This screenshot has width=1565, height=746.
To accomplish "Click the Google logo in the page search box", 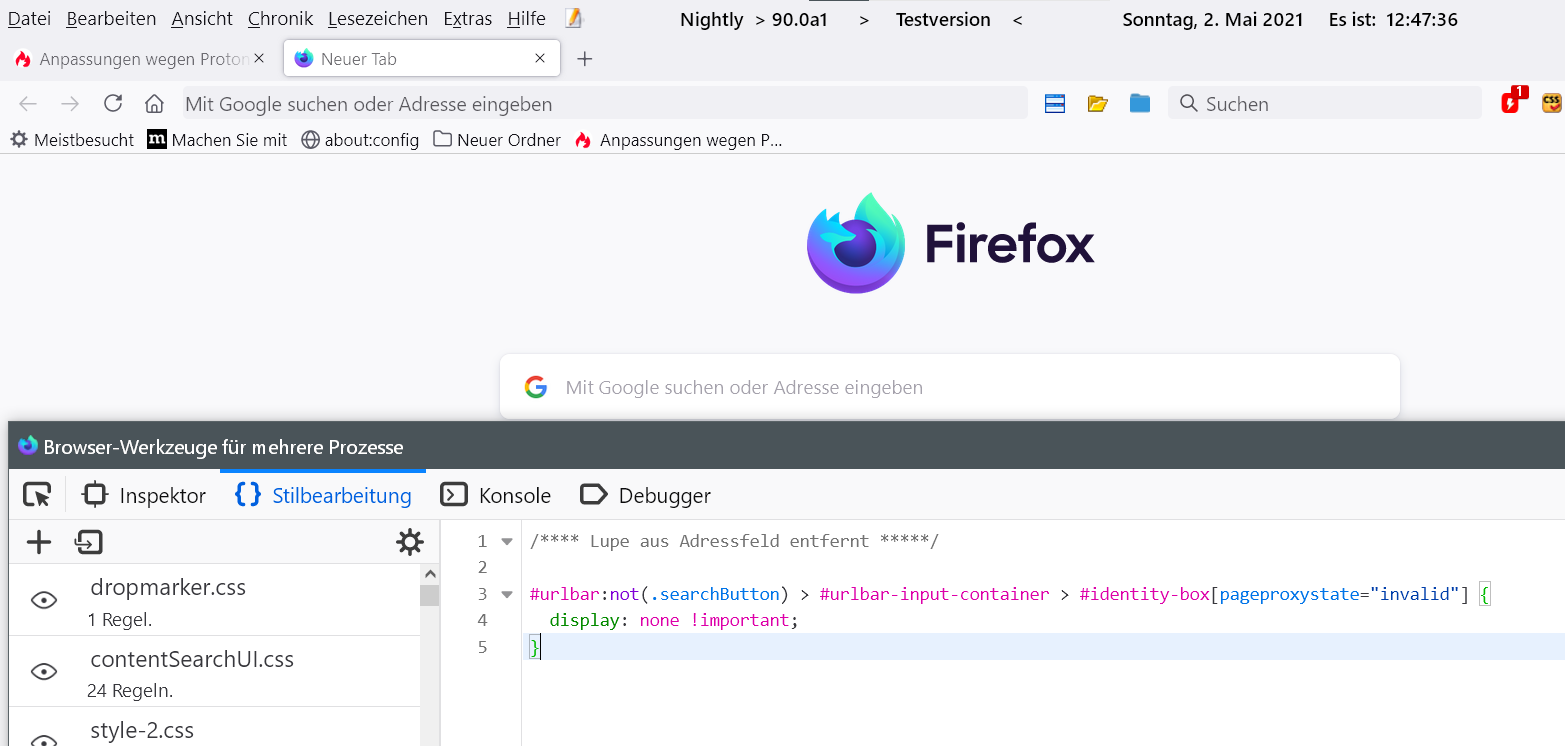I will pyautogui.click(x=536, y=387).
